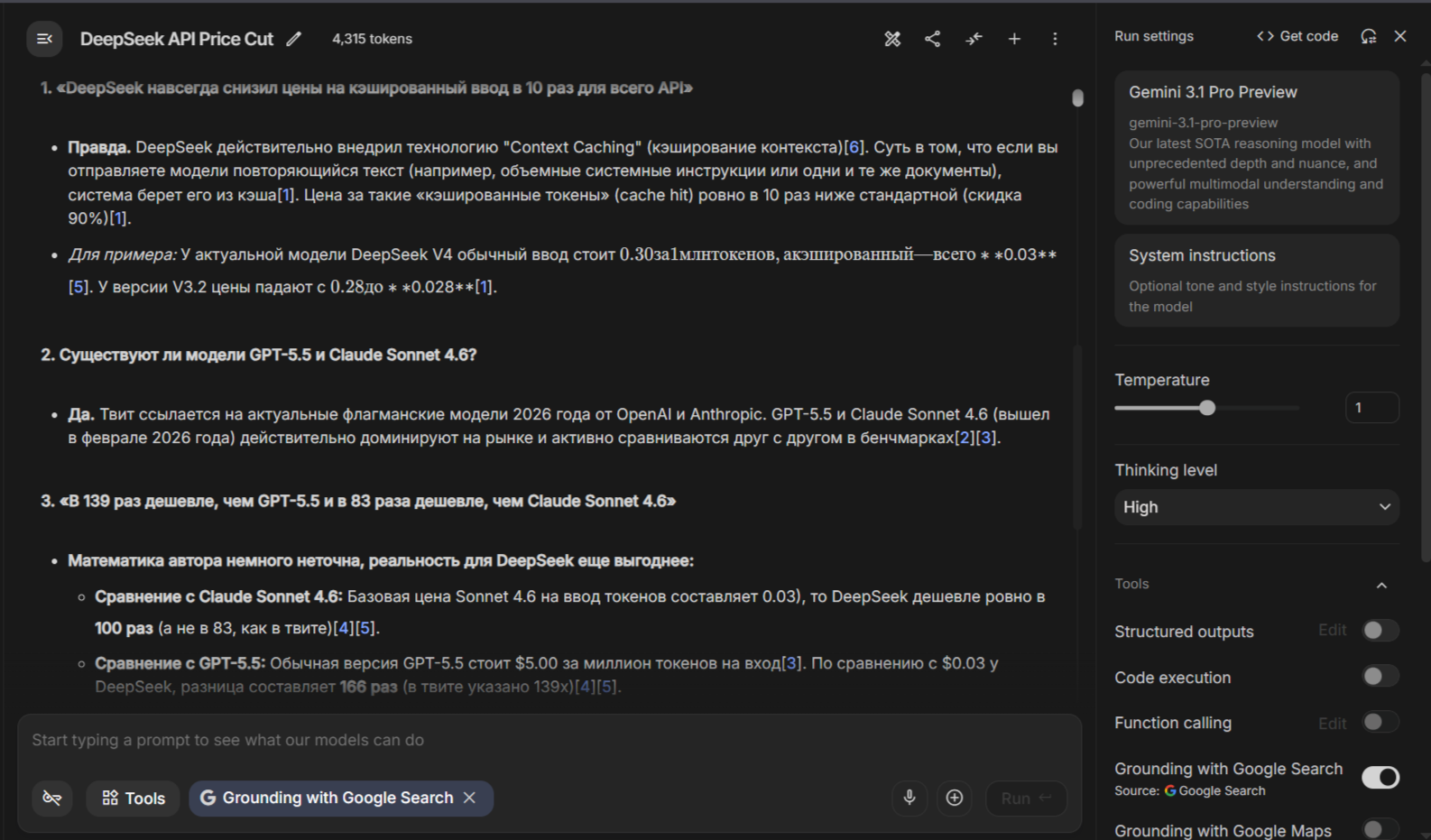The height and width of the screenshot is (840, 1431).
Task: Open citation [4] after '100 раз' comparison
Action: 344,628
